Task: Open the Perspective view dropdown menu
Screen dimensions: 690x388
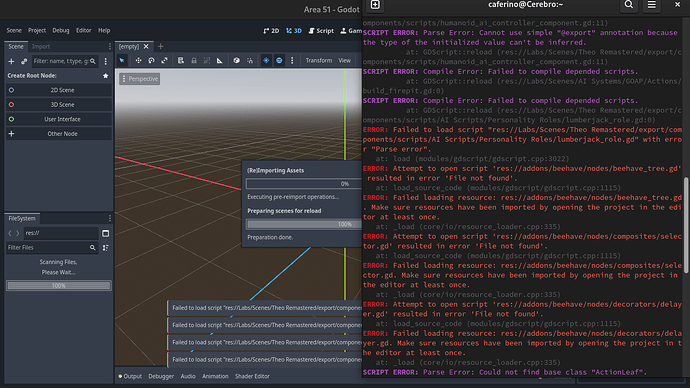Action: (139, 79)
